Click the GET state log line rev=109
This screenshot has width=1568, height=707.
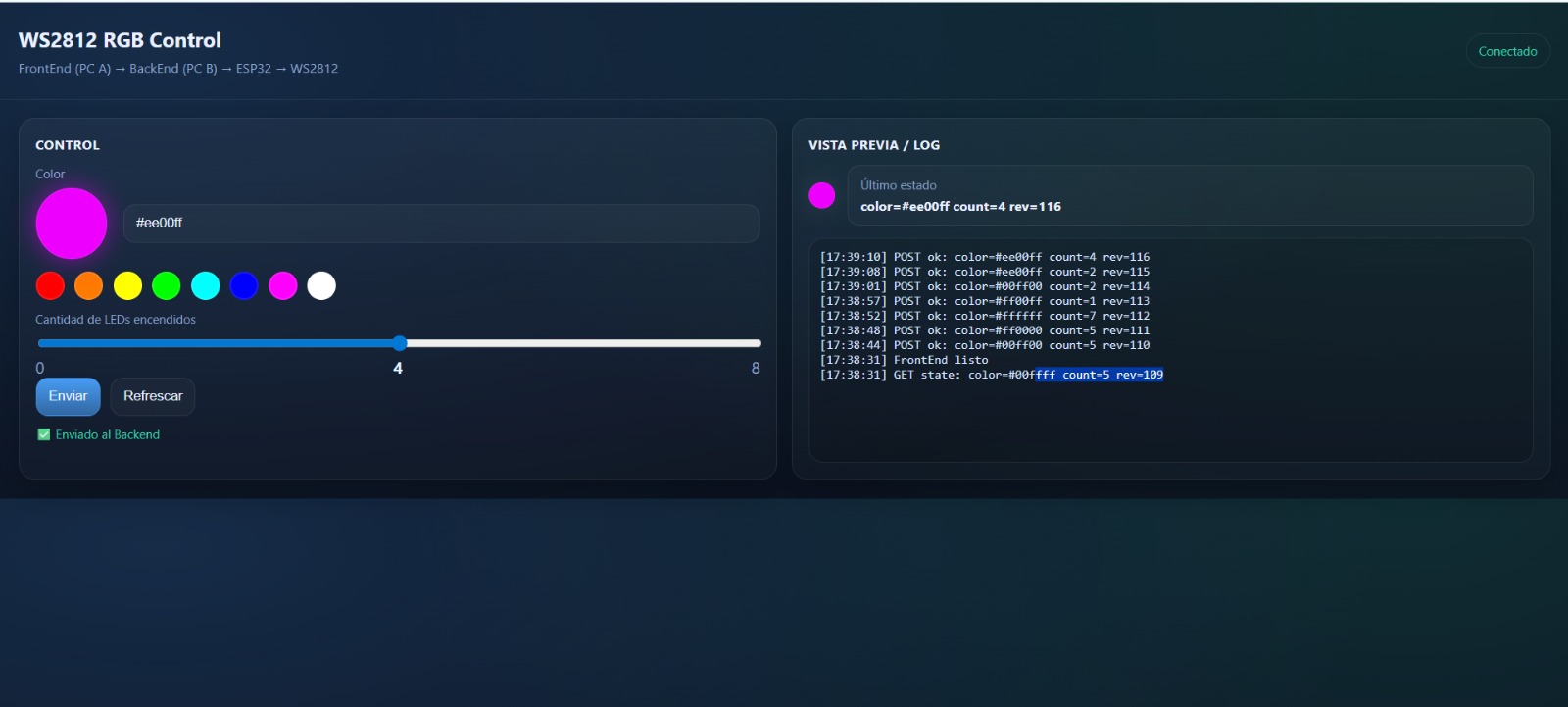pyautogui.click(x=992, y=375)
